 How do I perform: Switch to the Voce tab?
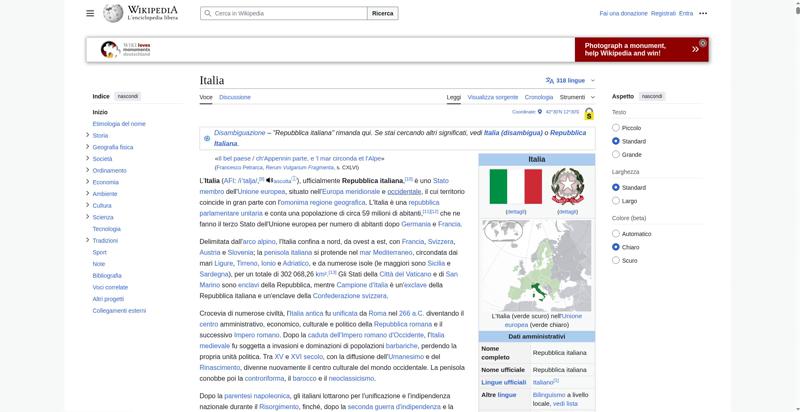coord(206,97)
